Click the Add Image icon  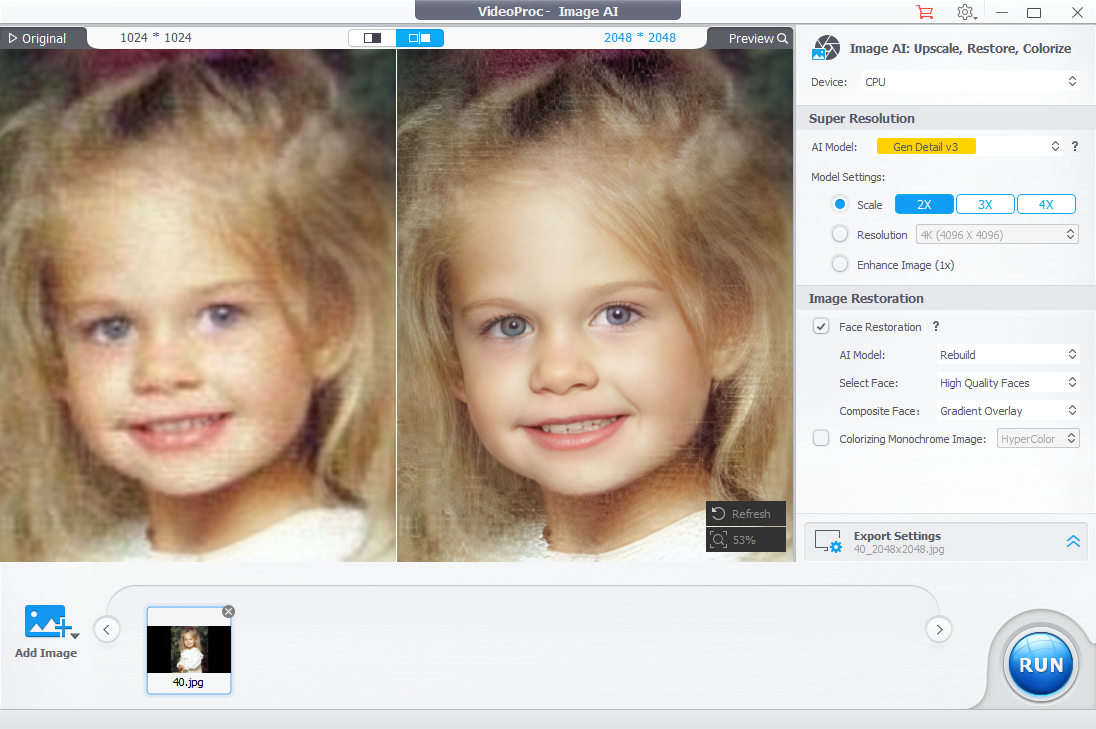coord(46,621)
